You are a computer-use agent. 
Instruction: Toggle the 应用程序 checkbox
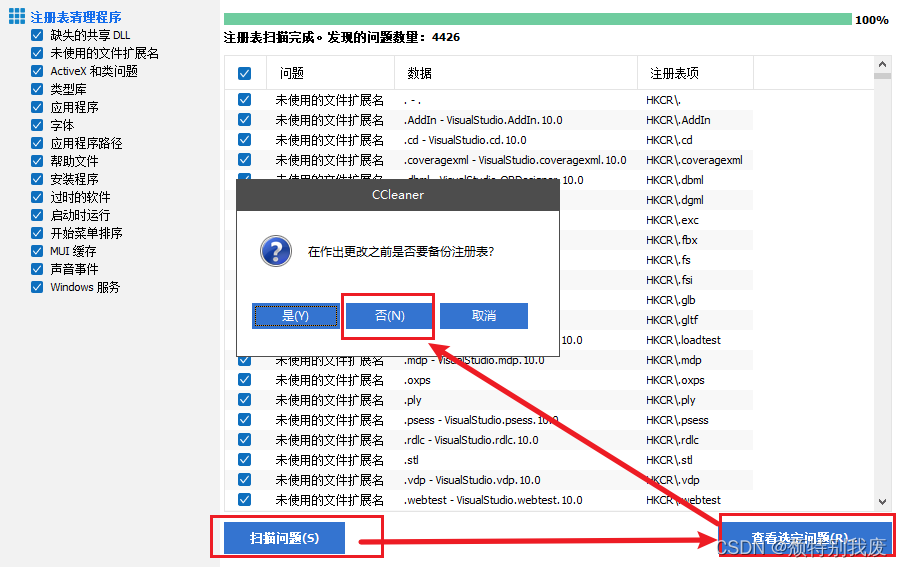(37, 107)
